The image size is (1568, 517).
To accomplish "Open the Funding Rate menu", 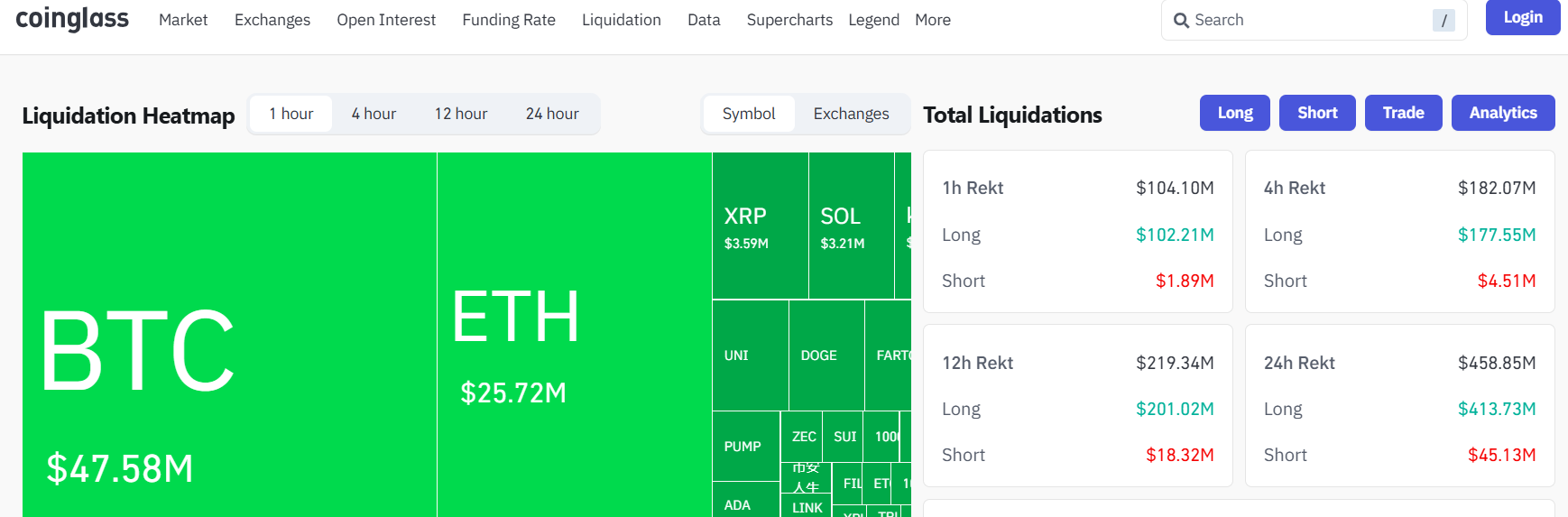I will (509, 20).
